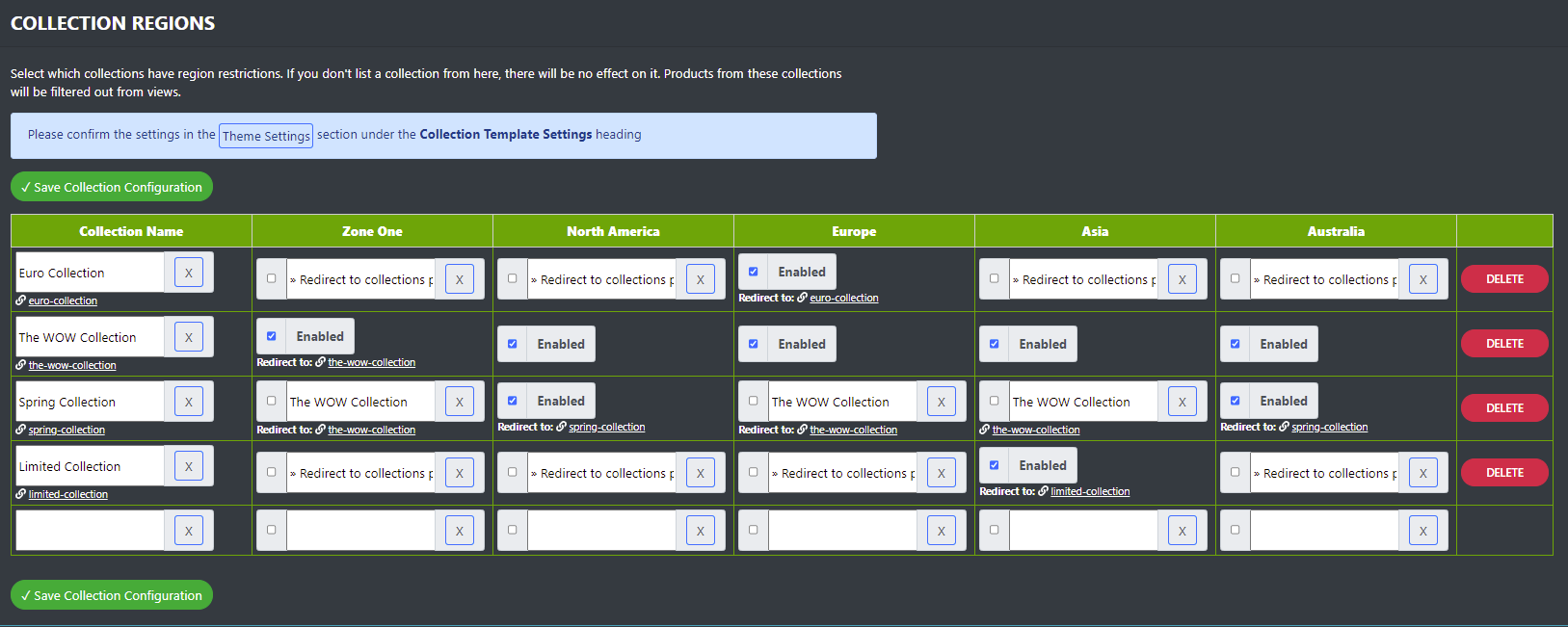Click X in empty row Zone One cell
This screenshot has height=627, width=1568.
click(460, 530)
